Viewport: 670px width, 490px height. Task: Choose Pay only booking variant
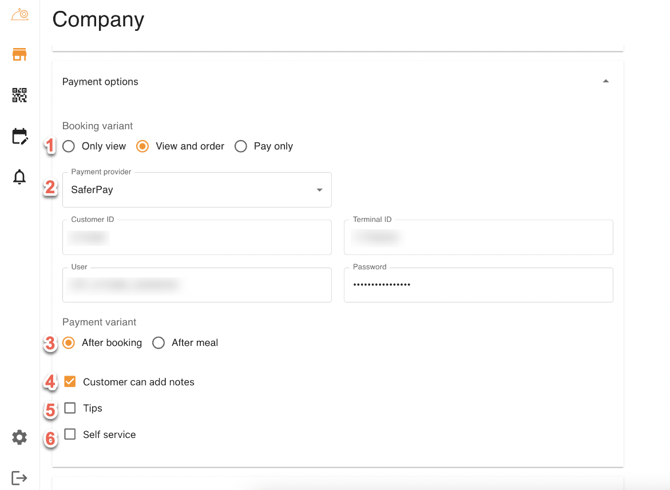(x=241, y=146)
